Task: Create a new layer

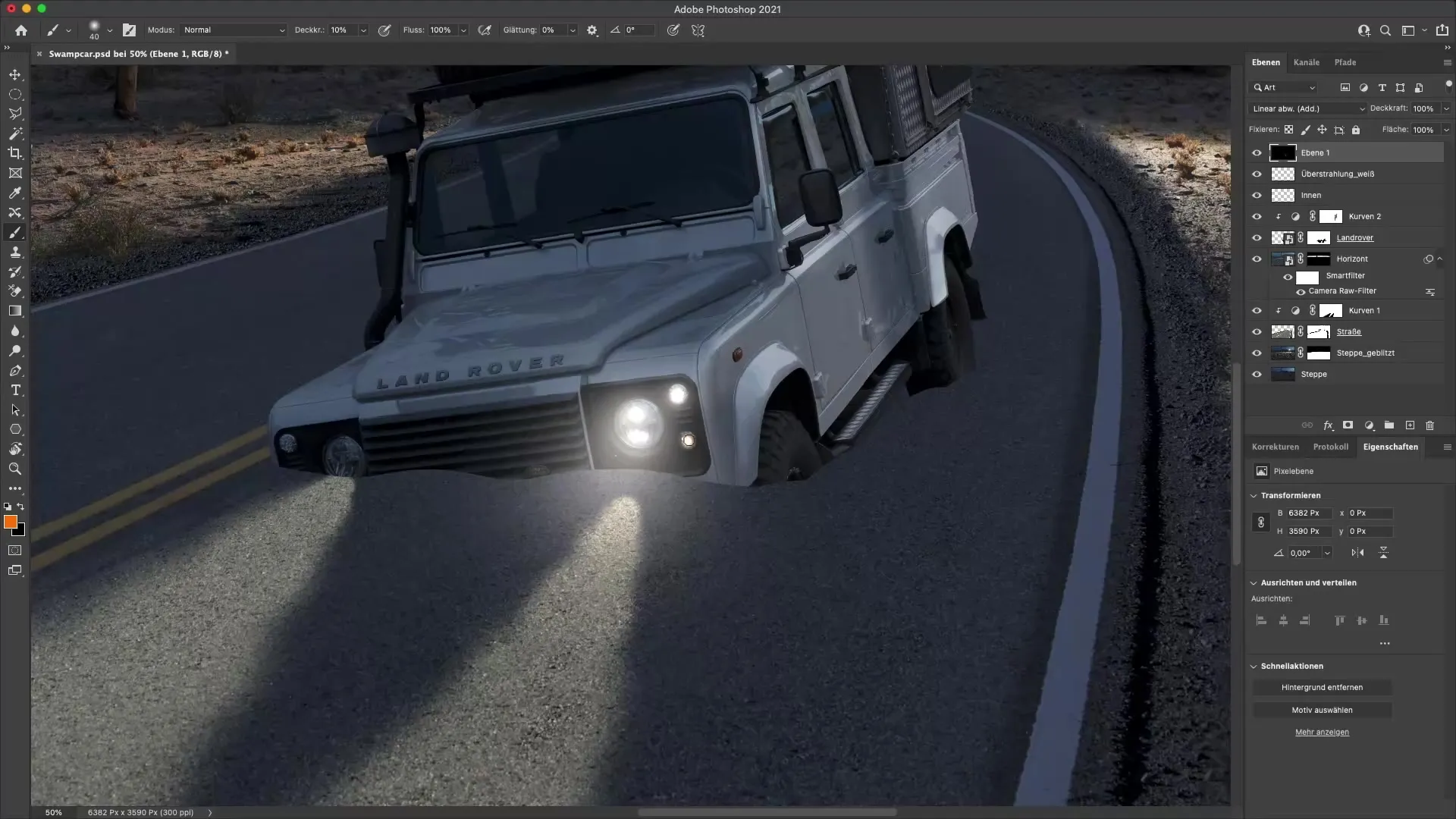Action: tap(1409, 425)
